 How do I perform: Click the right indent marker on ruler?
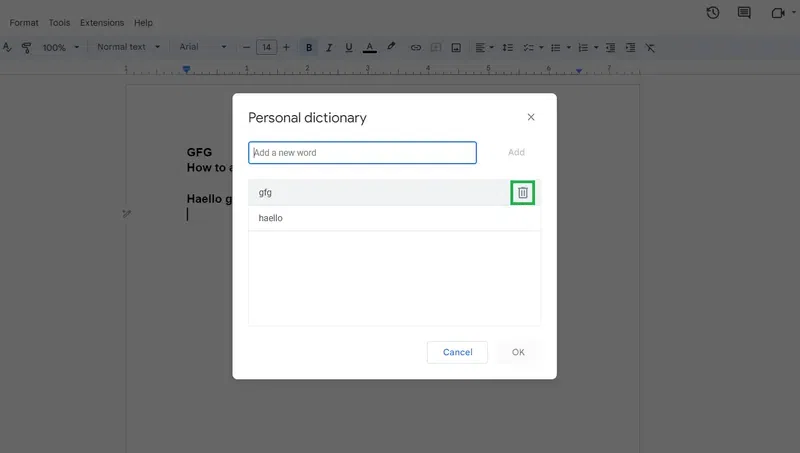(579, 70)
